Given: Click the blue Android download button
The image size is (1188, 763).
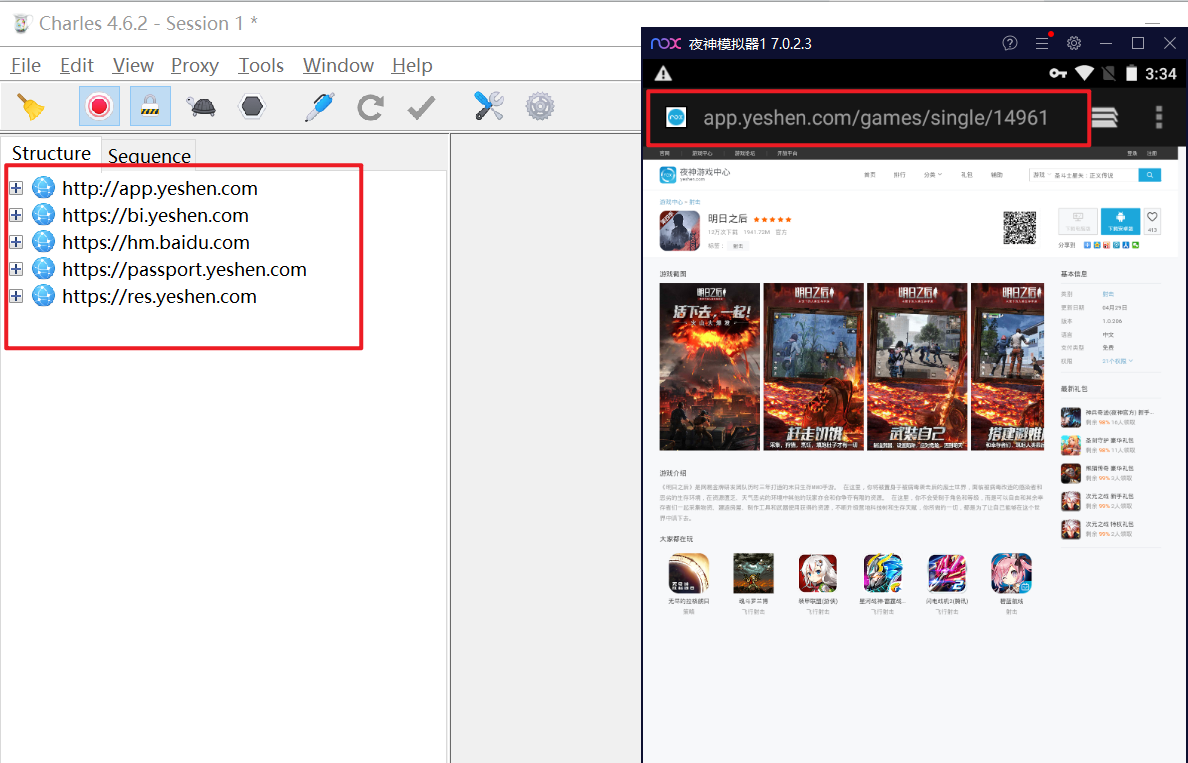Looking at the screenshot, I should (1120, 221).
